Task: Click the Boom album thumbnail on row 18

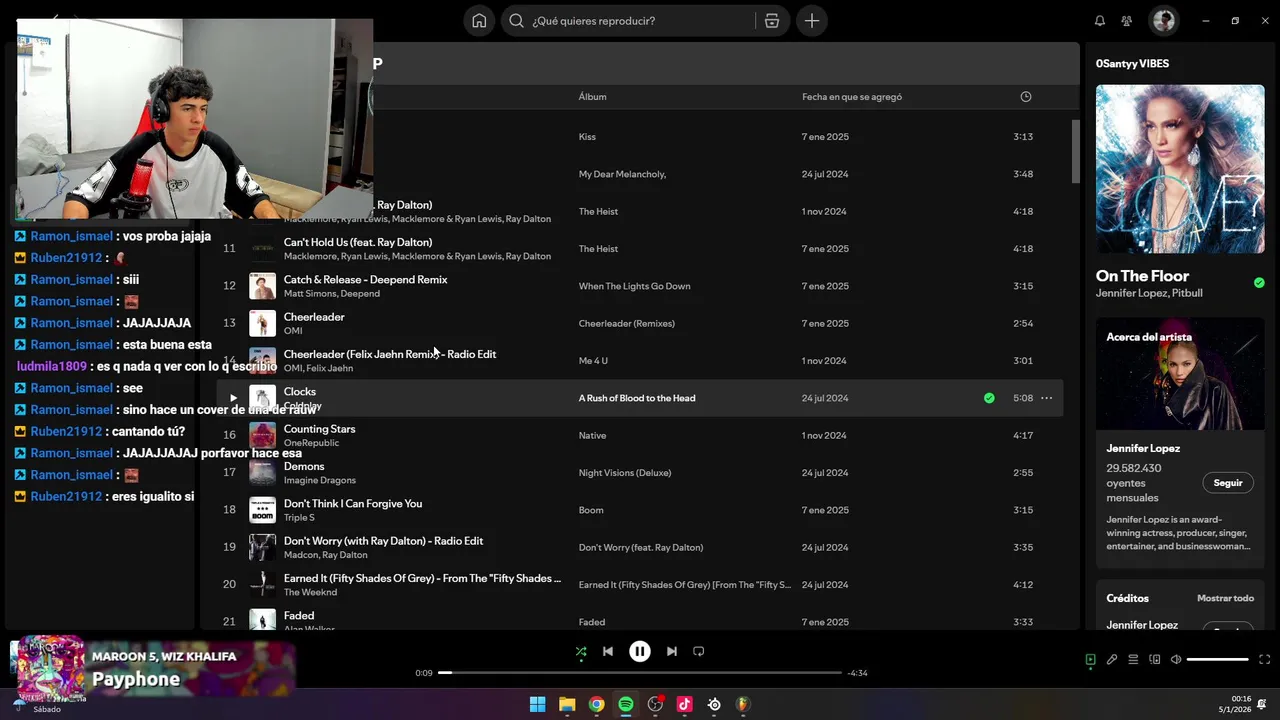Action: click(262, 510)
